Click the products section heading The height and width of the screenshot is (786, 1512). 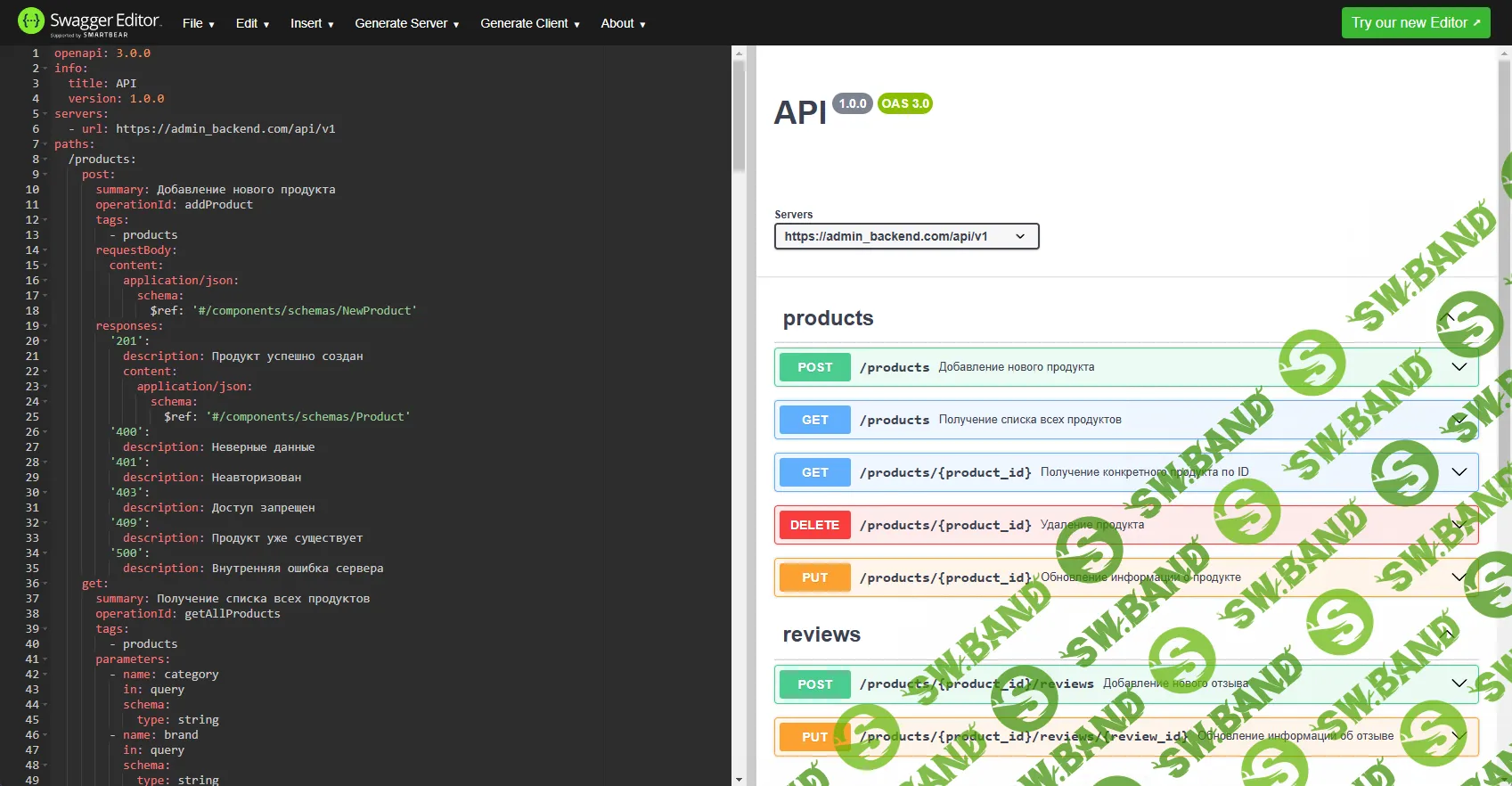(828, 318)
